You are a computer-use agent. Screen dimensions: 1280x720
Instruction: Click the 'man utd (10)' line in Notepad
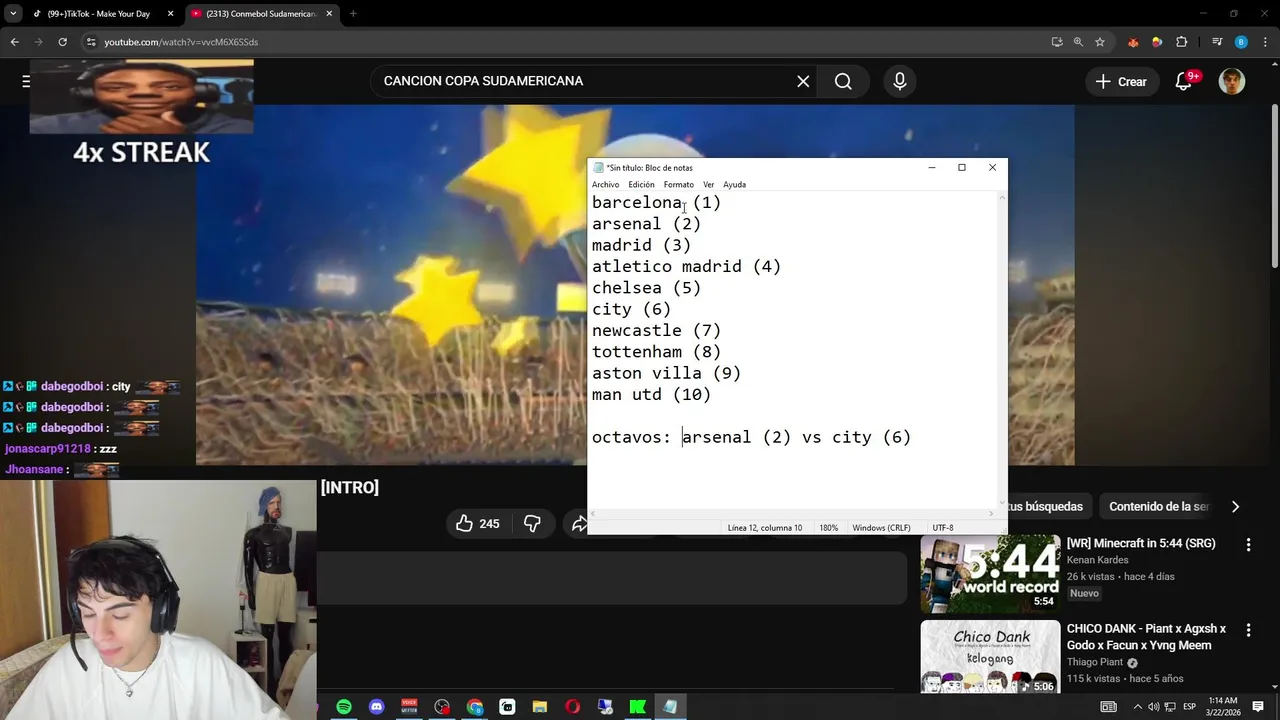click(x=651, y=395)
